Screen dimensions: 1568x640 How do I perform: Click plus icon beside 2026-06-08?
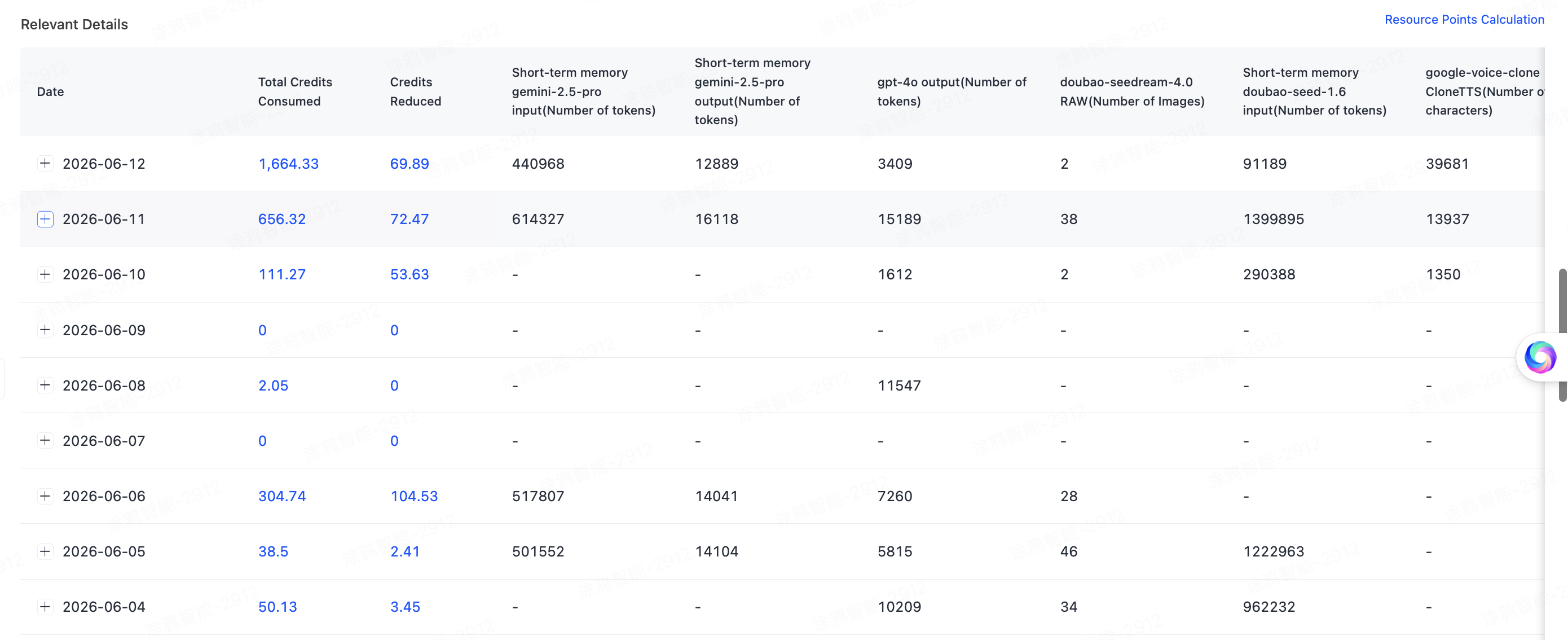(45, 385)
